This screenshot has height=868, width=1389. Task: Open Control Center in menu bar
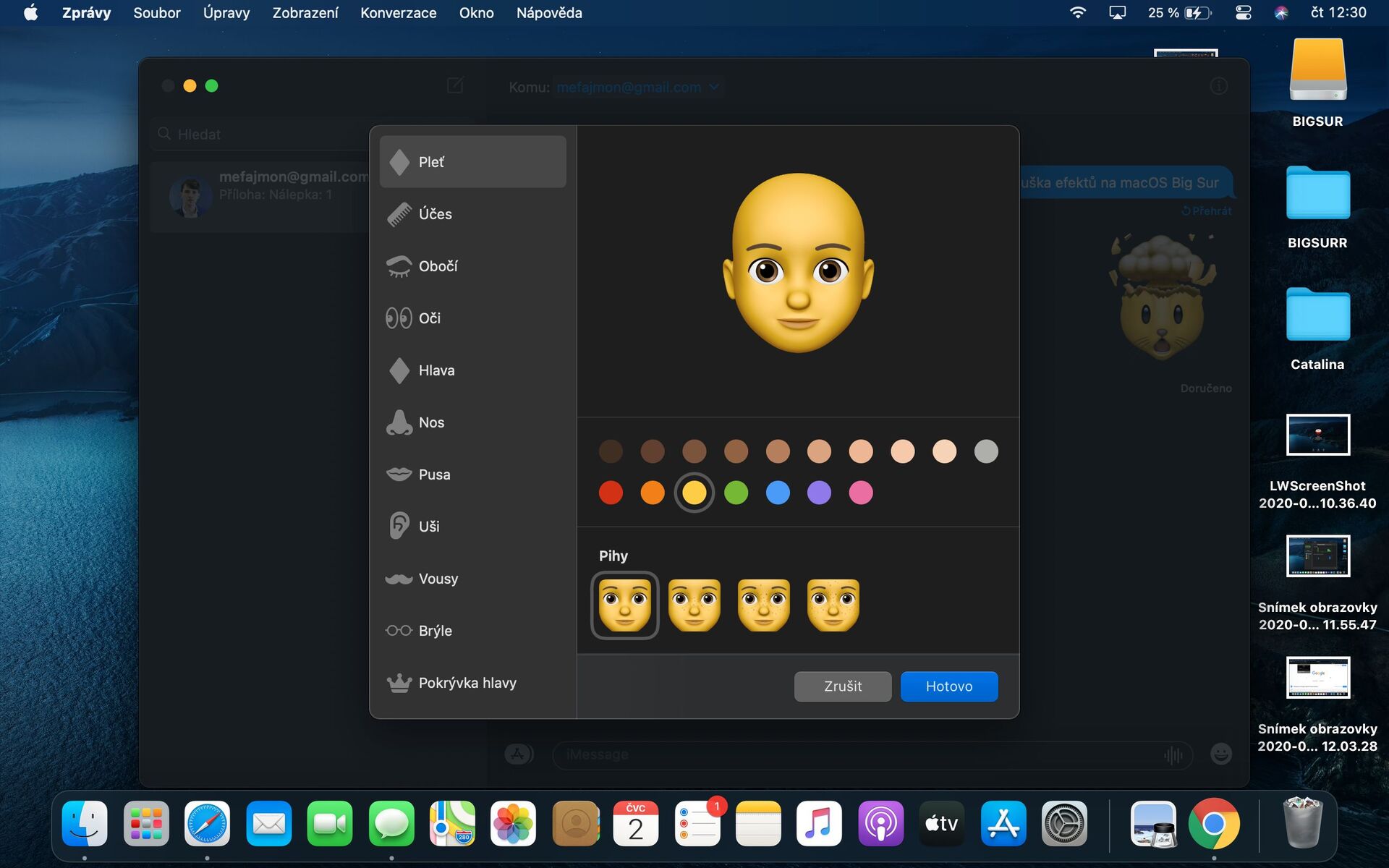[x=1243, y=13]
